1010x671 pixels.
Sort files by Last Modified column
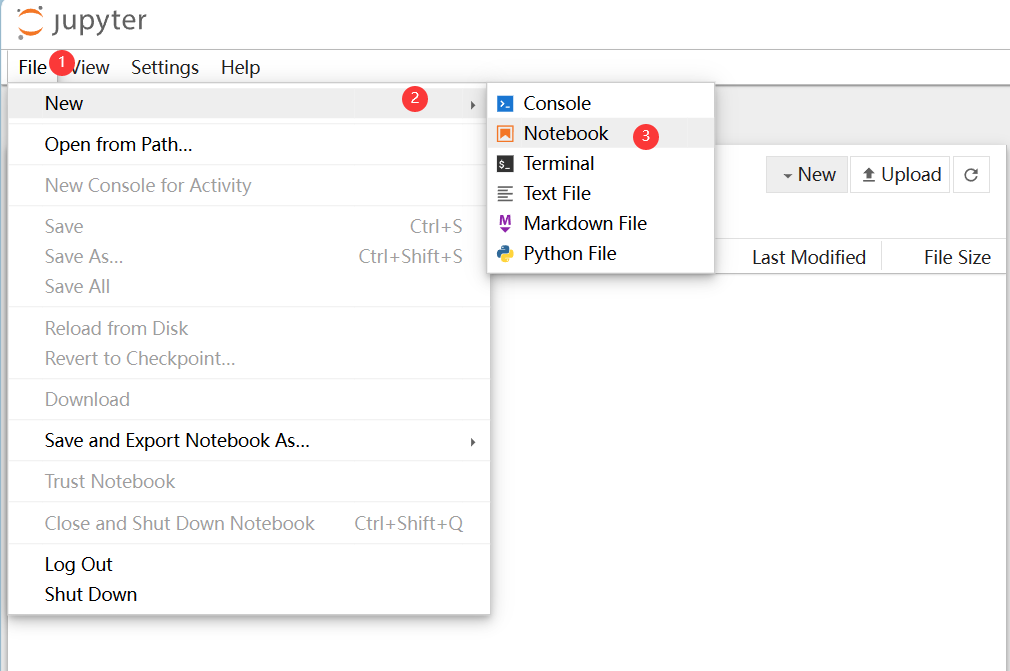[808, 257]
